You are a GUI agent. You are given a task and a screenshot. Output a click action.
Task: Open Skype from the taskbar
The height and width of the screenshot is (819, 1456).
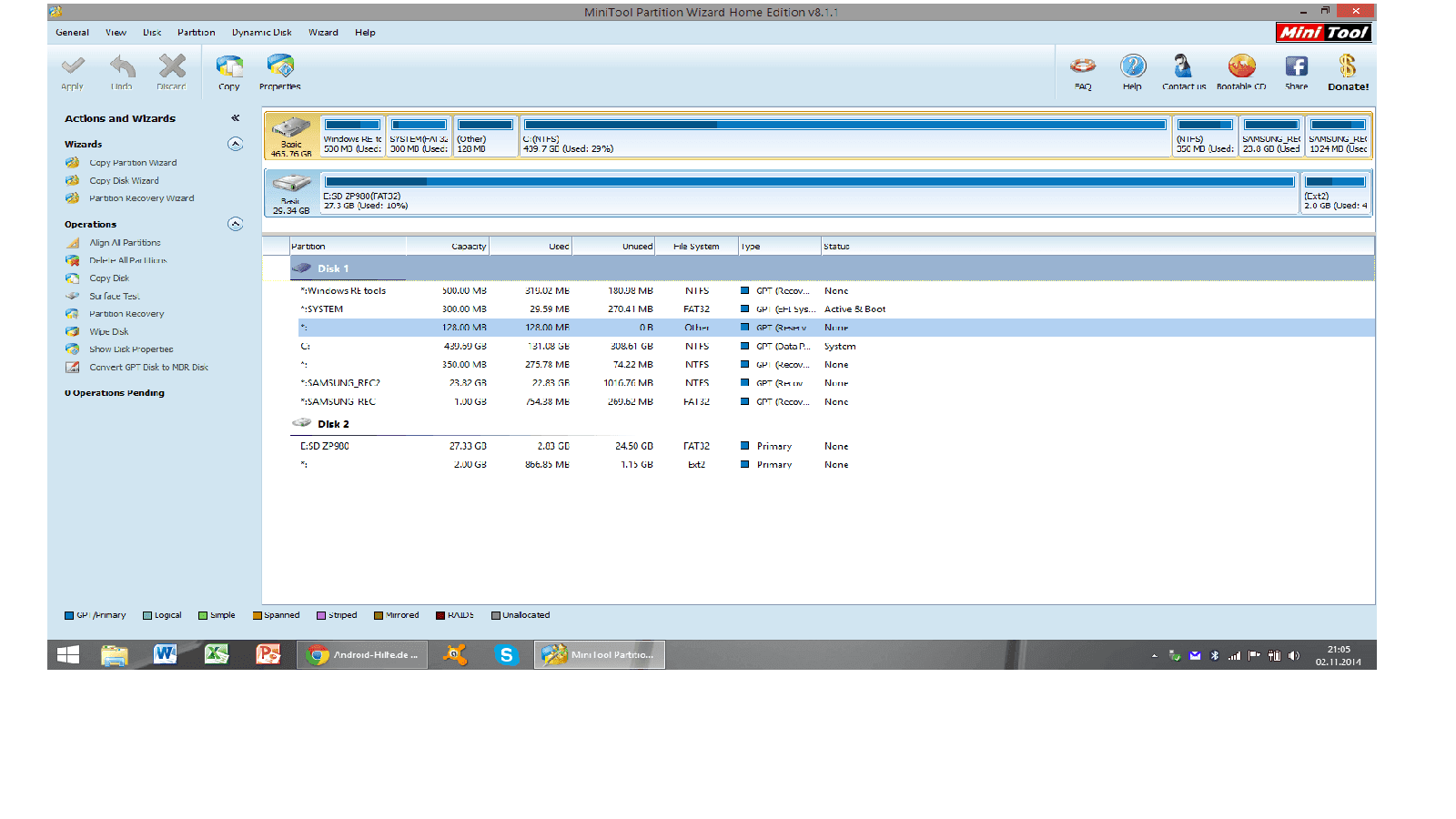coord(506,655)
